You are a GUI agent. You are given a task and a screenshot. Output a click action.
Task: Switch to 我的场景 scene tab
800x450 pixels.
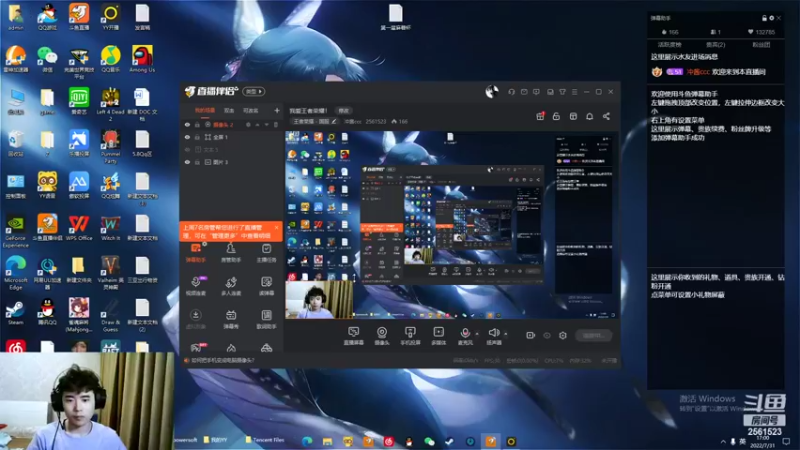point(205,110)
